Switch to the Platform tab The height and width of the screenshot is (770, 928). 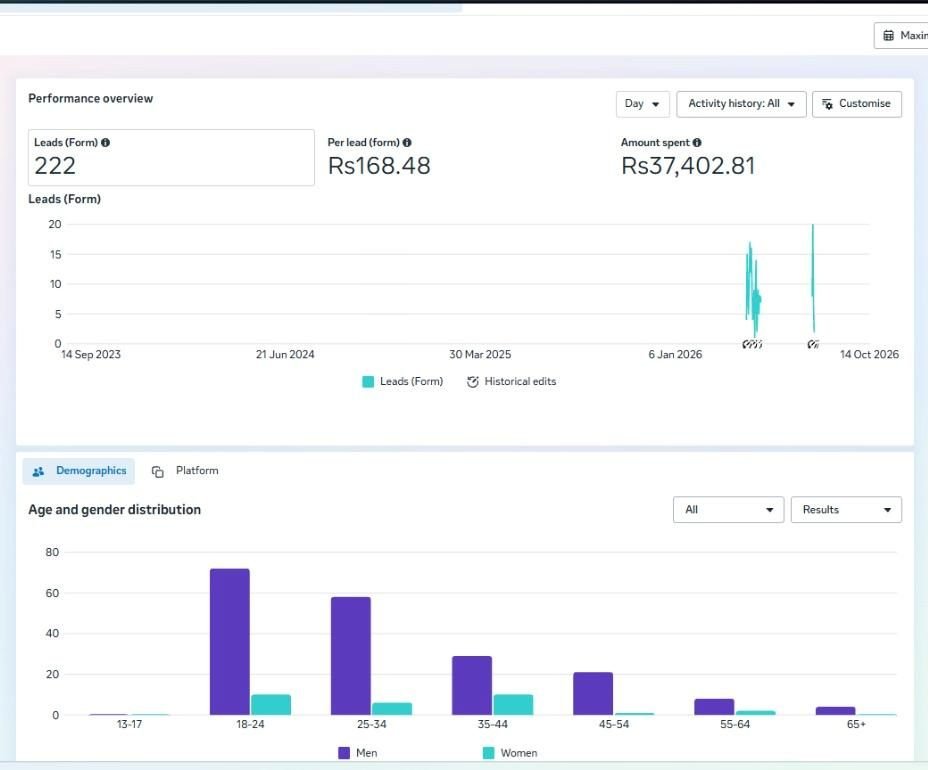(x=185, y=471)
